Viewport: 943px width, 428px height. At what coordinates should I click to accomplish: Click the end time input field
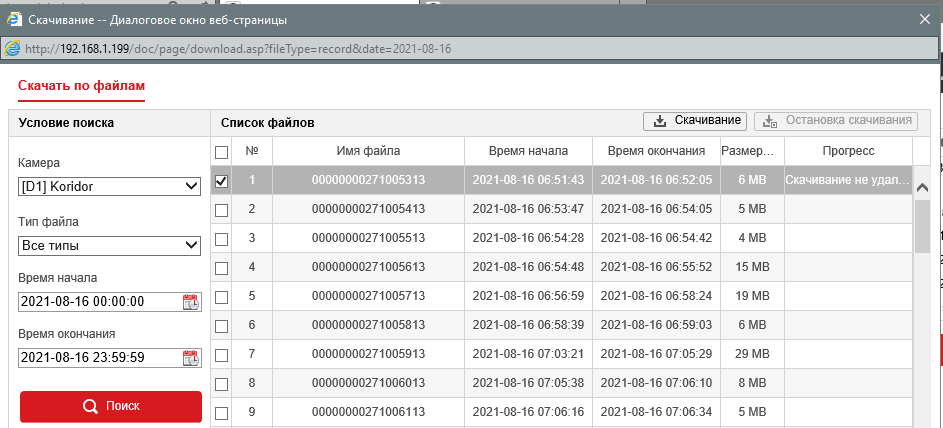coord(98,358)
